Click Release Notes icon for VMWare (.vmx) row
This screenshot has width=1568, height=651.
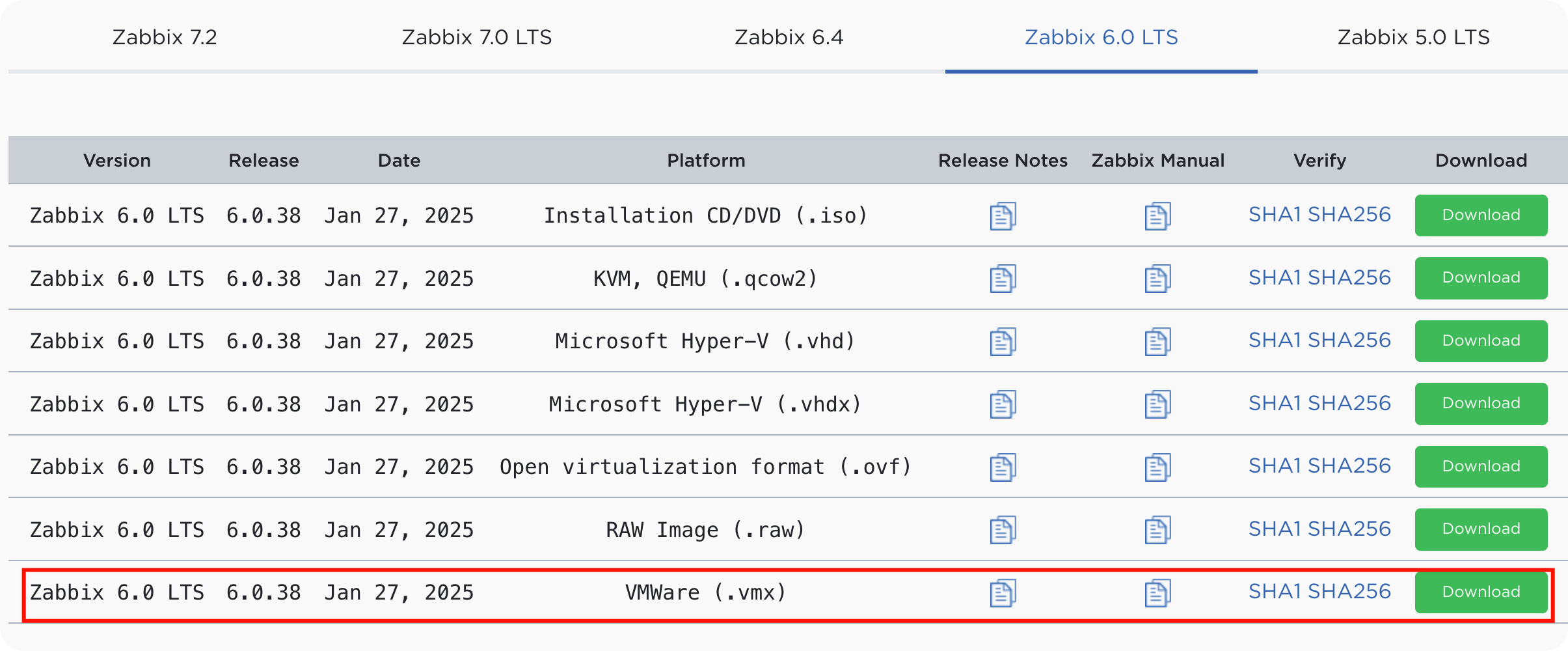pyautogui.click(x=1003, y=593)
